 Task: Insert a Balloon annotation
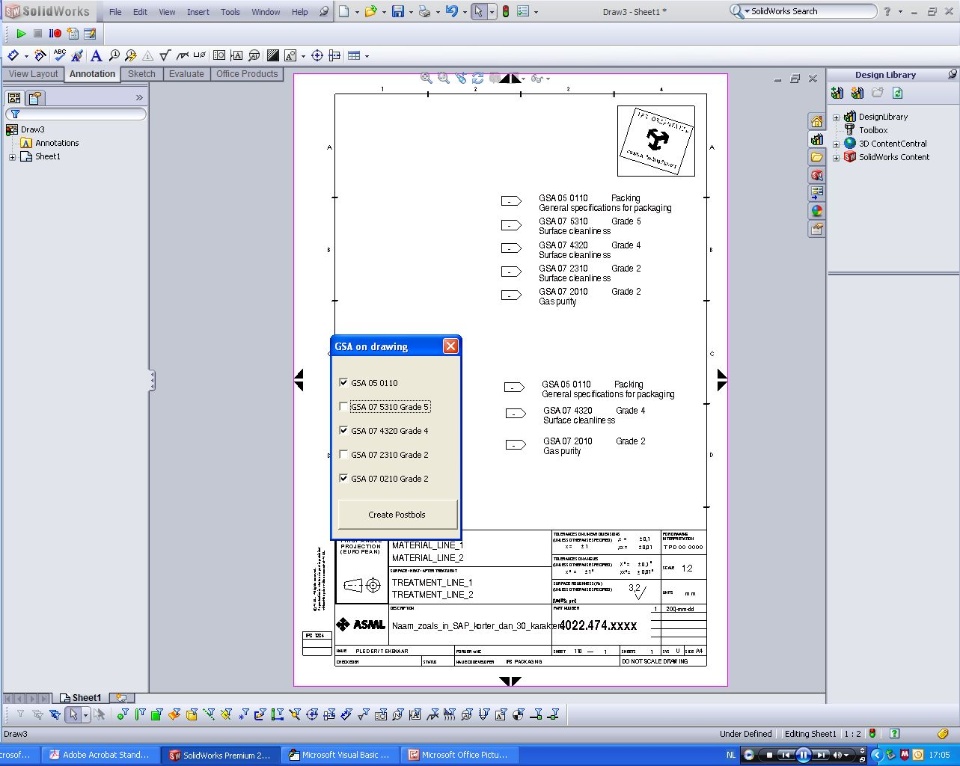pyautogui.click(x=114, y=56)
